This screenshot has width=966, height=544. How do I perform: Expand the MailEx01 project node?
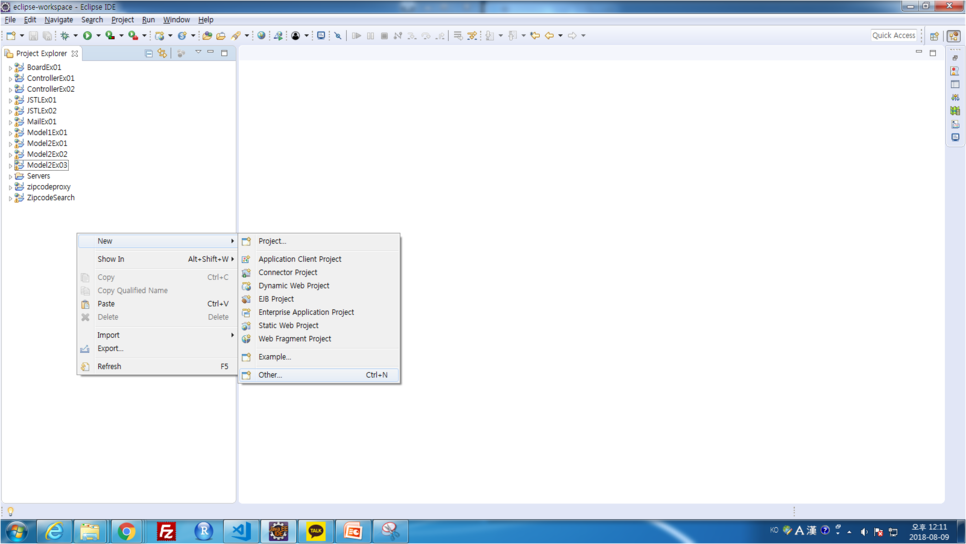point(10,122)
